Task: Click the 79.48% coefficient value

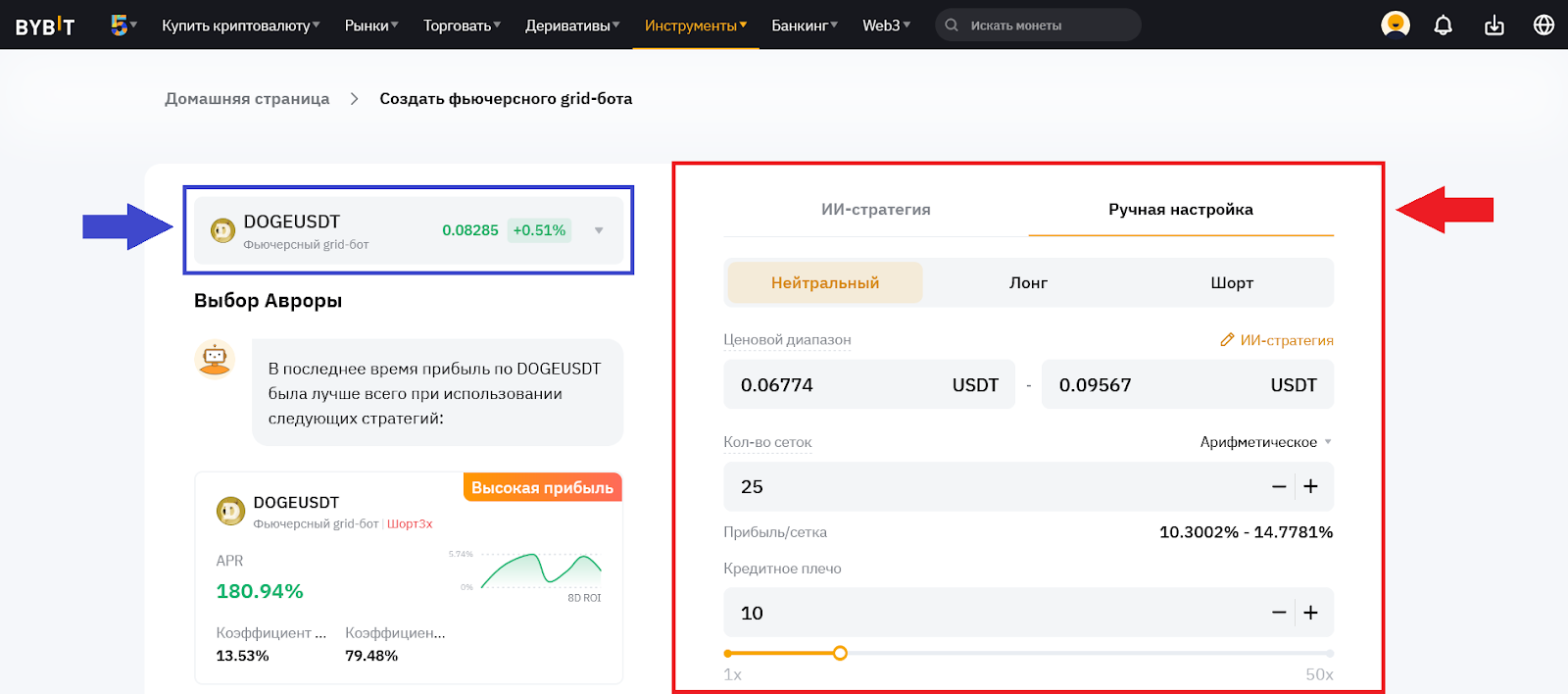Action: (371, 656)
